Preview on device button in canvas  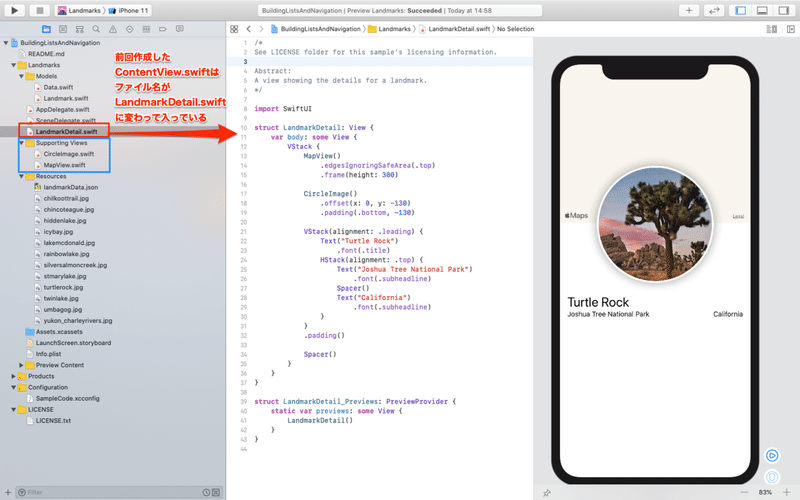[x=772, y=477]
